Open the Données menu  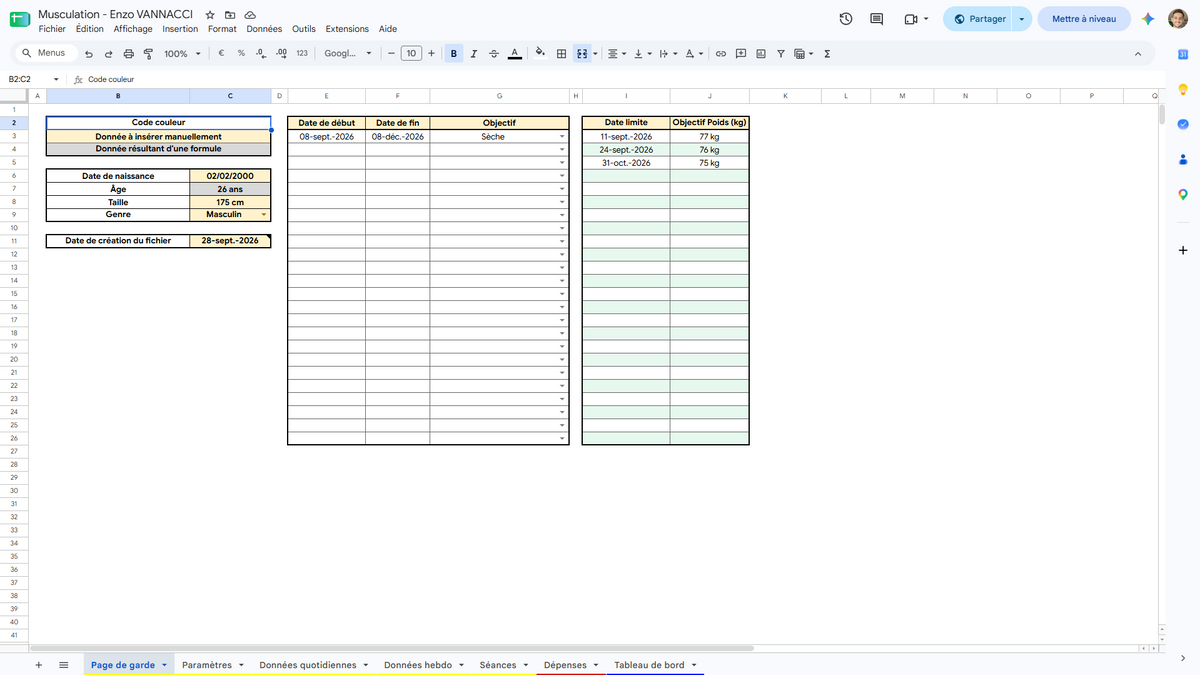pyautogui.click(x=264, y=29)
